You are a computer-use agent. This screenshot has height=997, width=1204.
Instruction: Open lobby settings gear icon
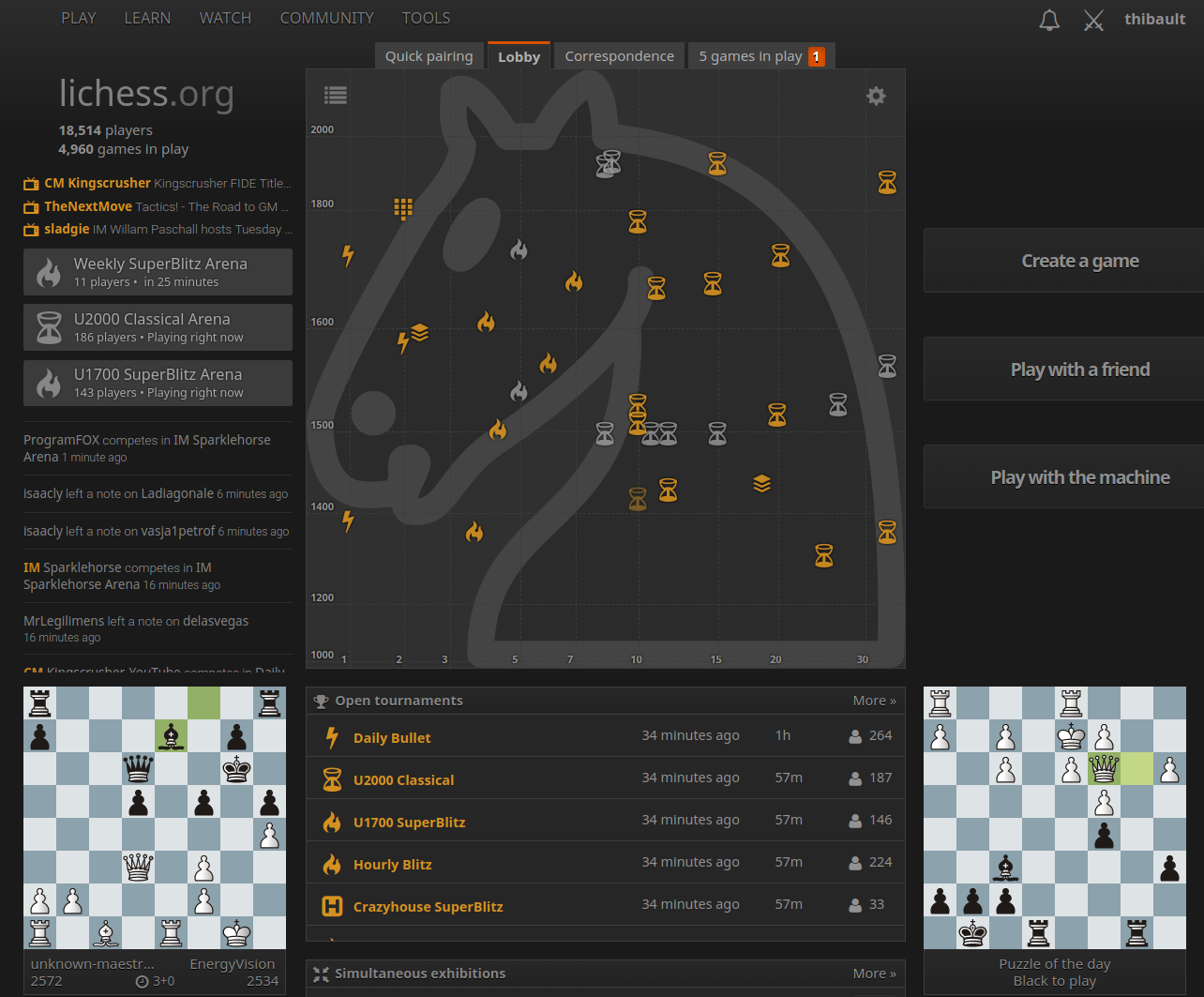coord(876,96)
